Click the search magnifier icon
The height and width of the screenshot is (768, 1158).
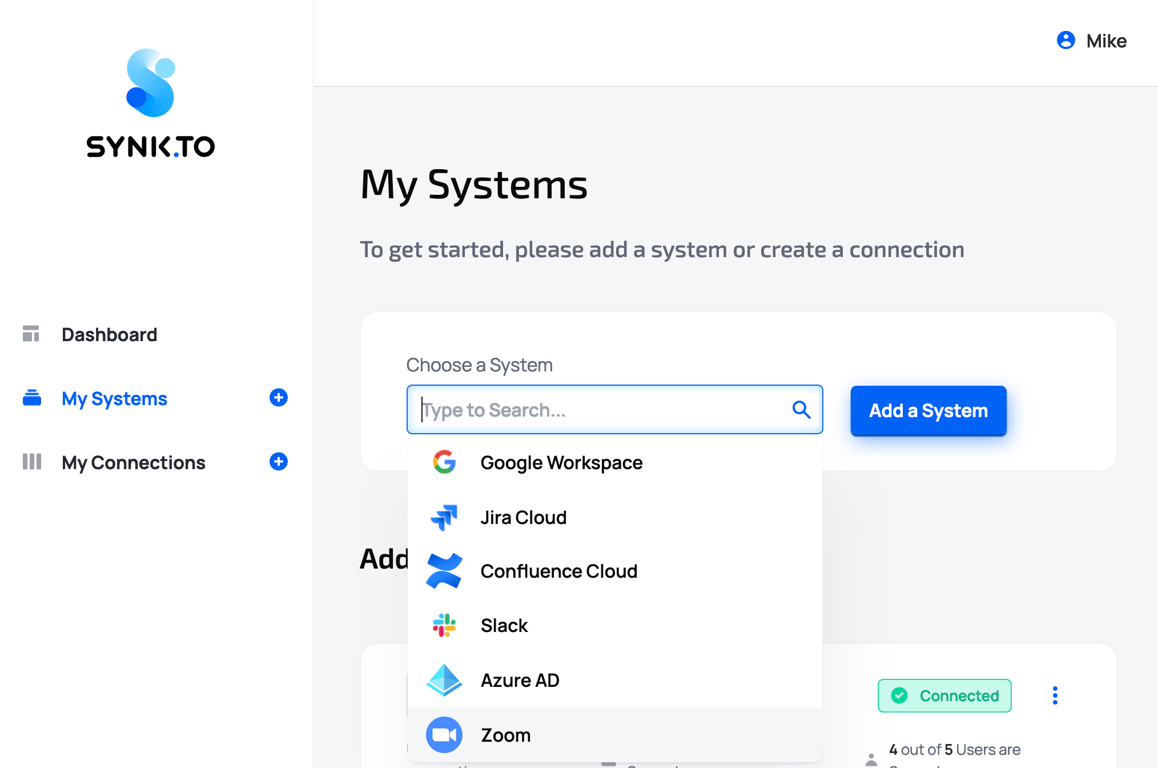pos(801,409)
